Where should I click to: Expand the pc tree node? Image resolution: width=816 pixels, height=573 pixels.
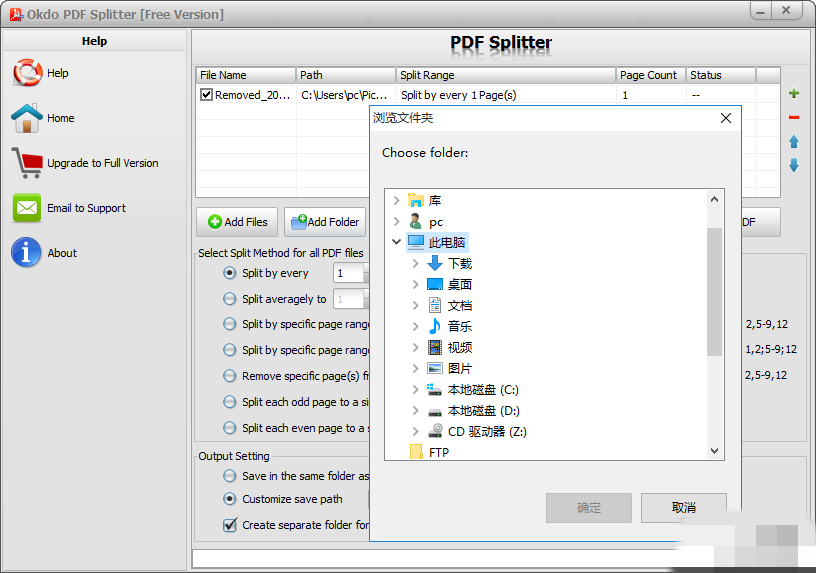click(397, 222)
